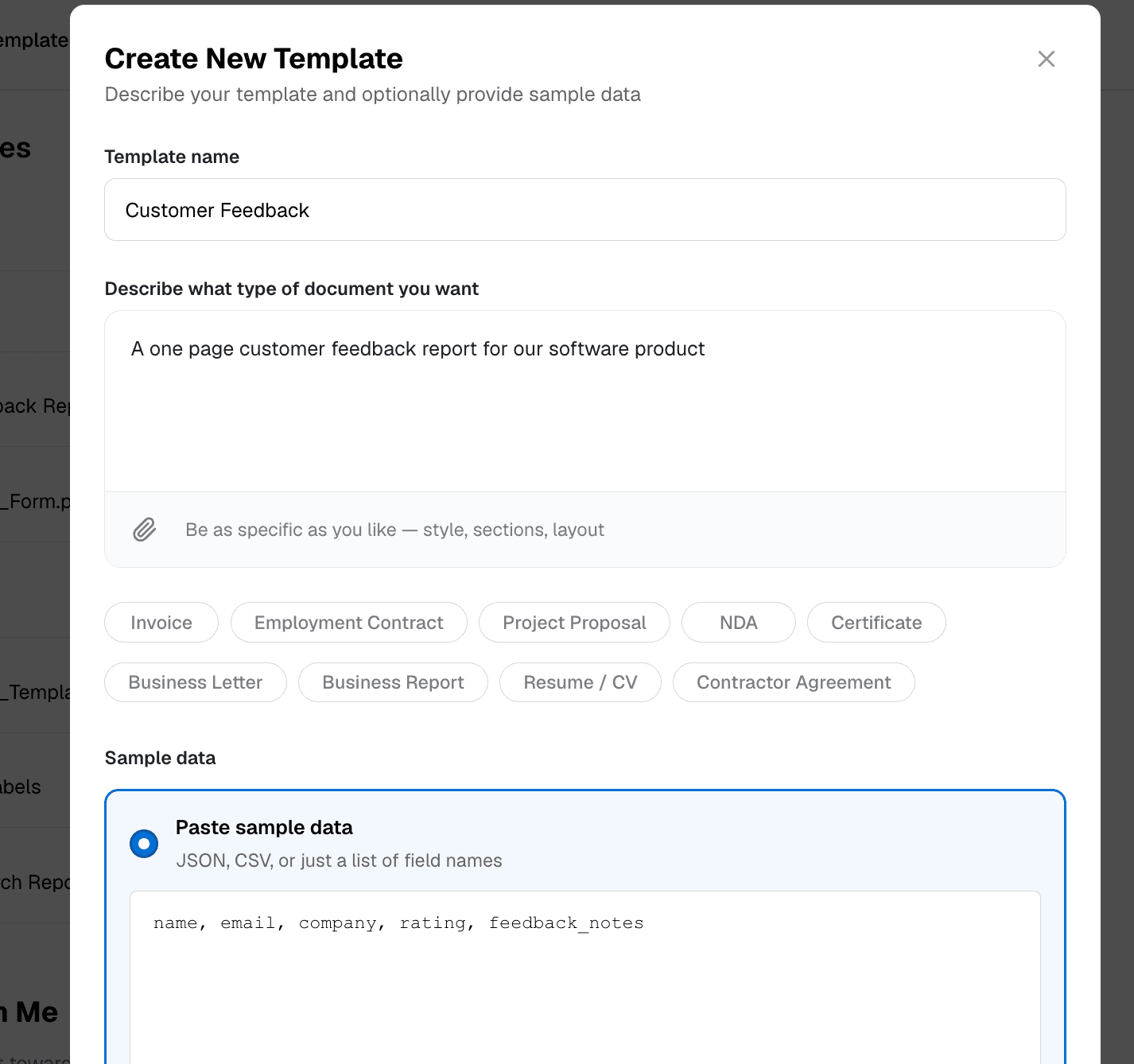
Task: Pick the Business Letter chip
Action: tap(196, 682)
